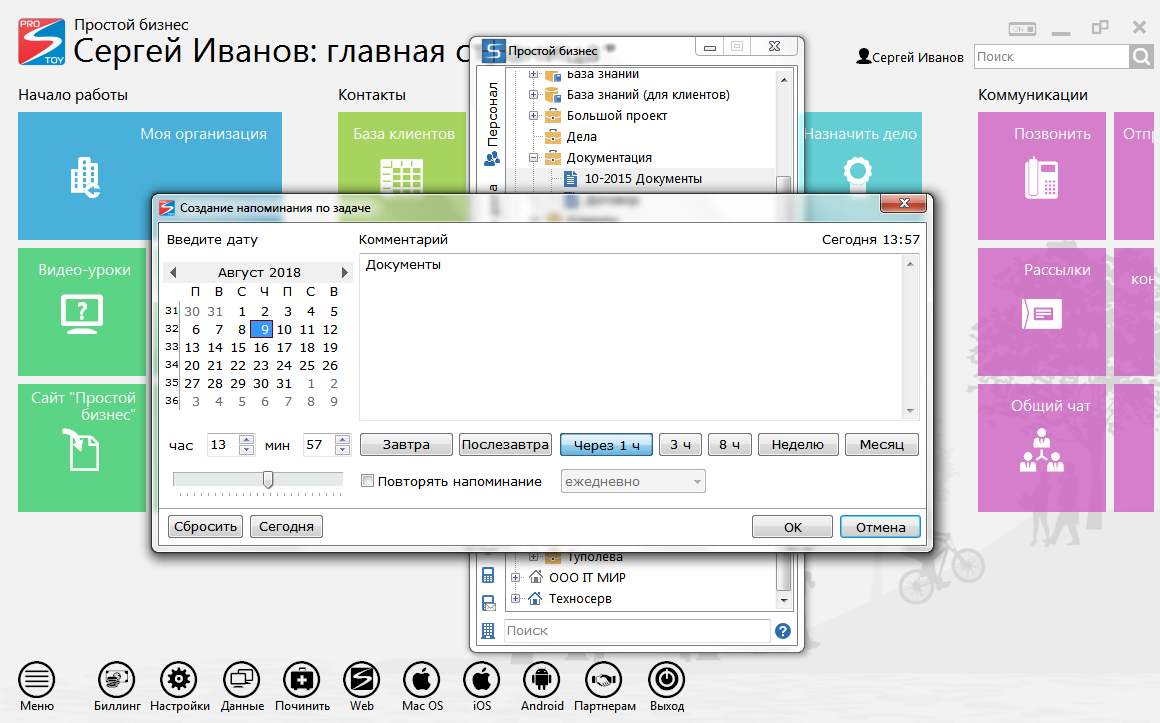Click the Сергей Иванов user profile label
Image resolution: width=1160 pixels, height=723 pixels.
(x=910, y=57)
